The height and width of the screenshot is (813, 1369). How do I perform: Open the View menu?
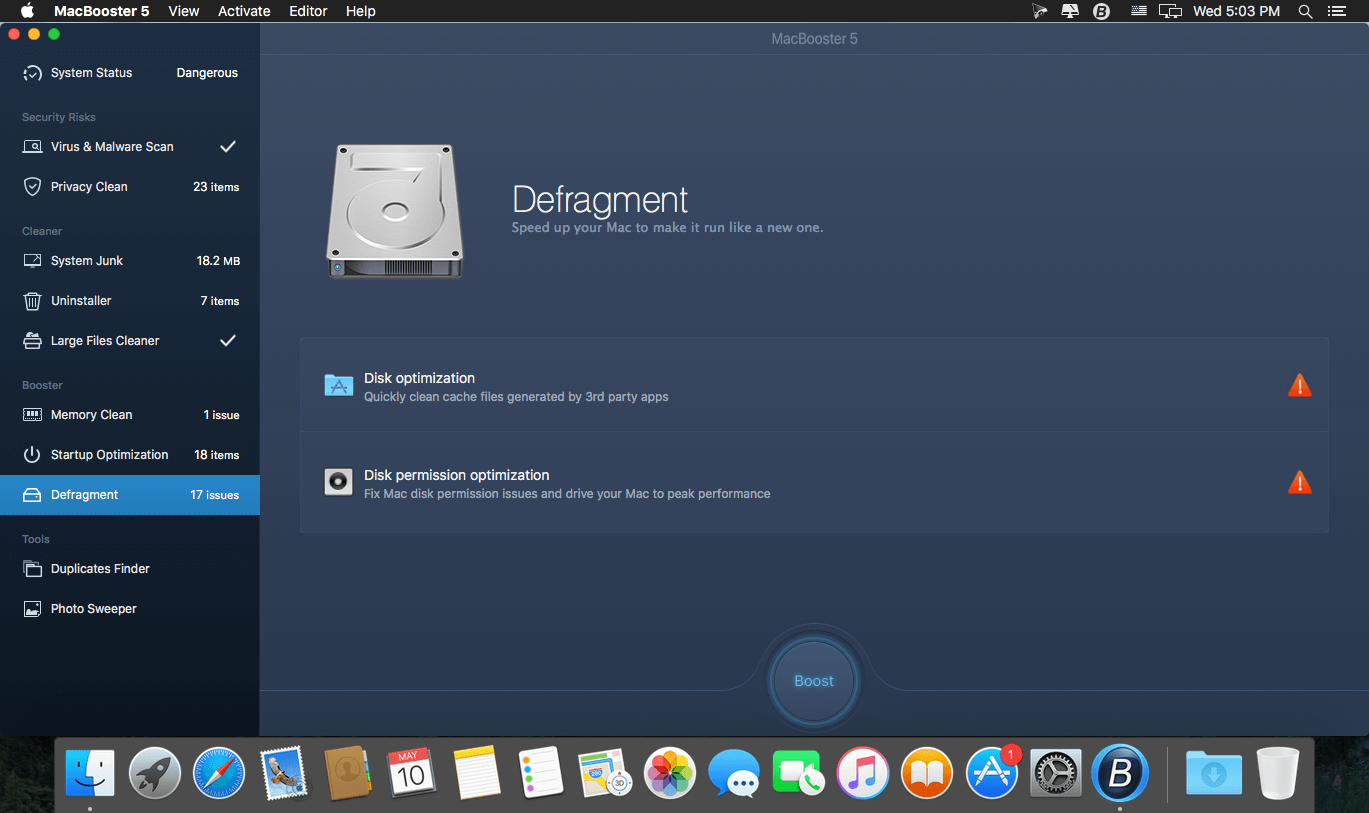tap(184, 11)
